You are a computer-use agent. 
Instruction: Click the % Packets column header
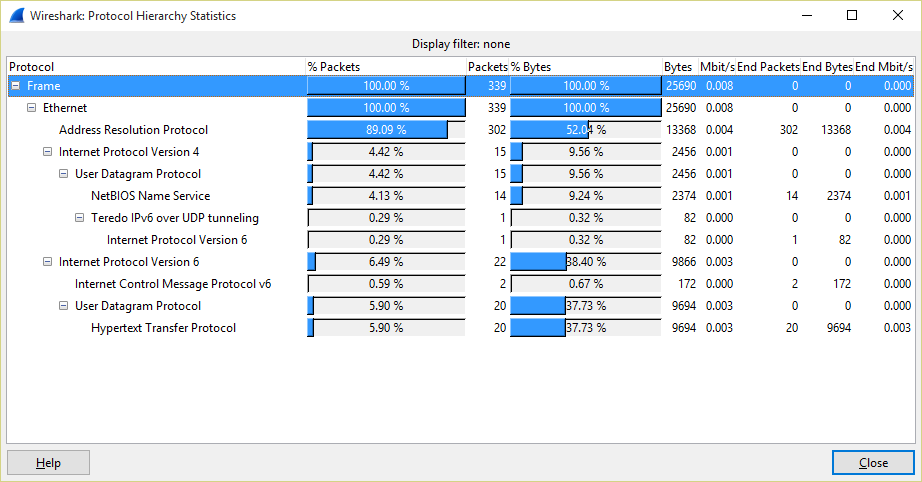click(333, 66)
